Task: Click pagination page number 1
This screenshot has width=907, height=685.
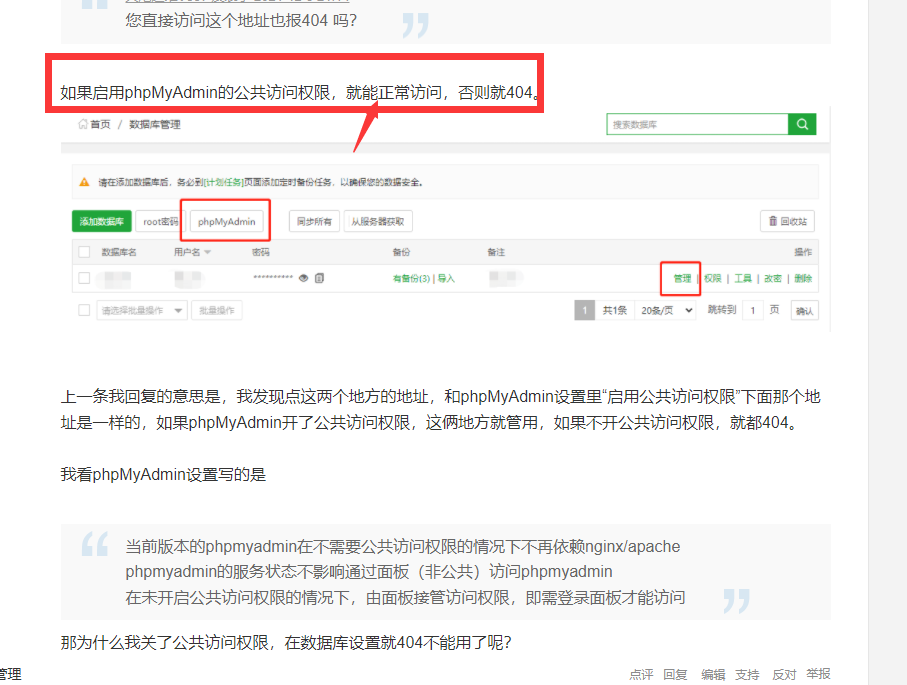Action: click(x=585, y=311)
